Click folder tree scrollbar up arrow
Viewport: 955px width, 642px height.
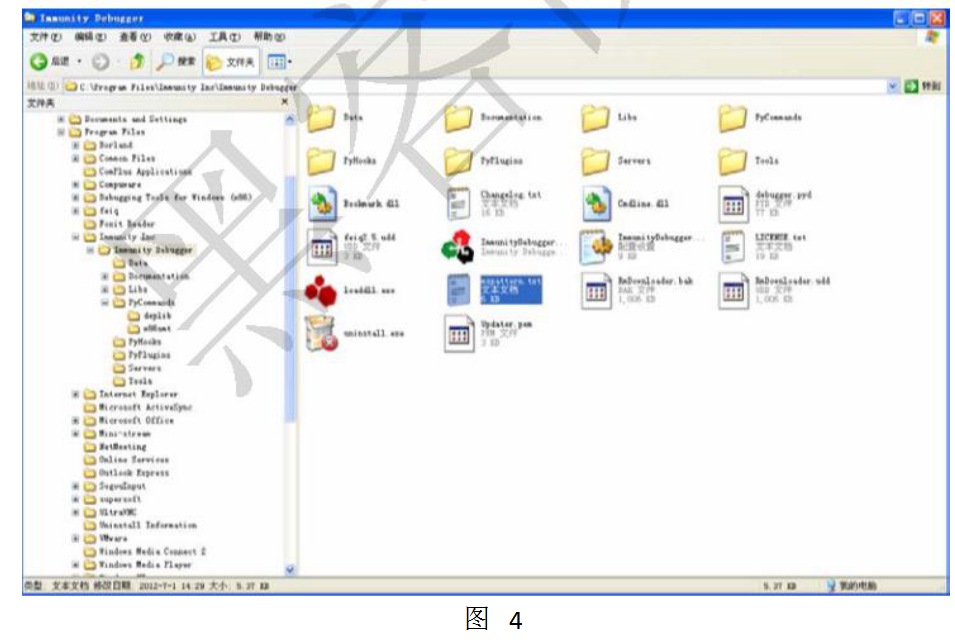coord(290,119)
